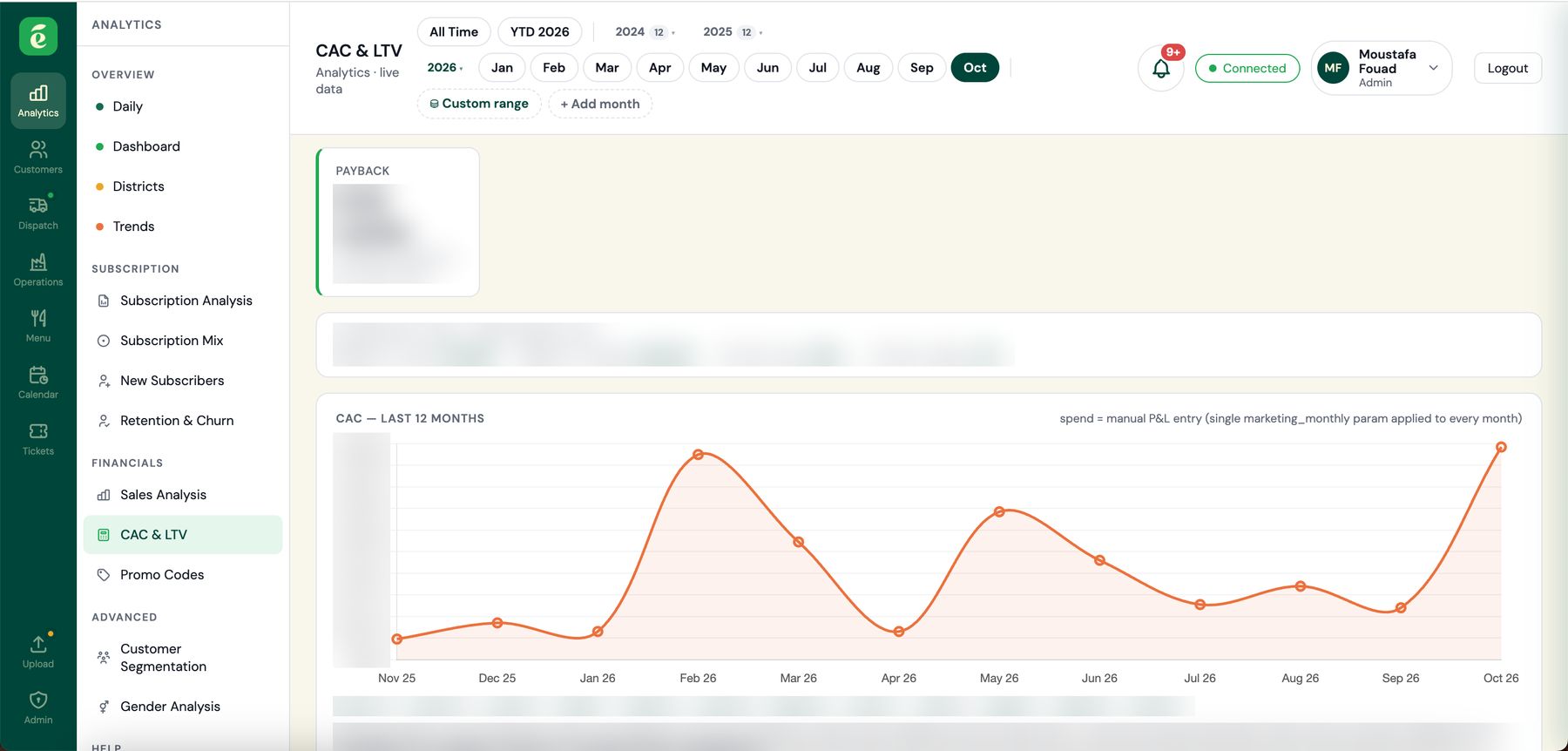Toggle the Sep month pill
The image size is (1568, 751).
[922, 68]
